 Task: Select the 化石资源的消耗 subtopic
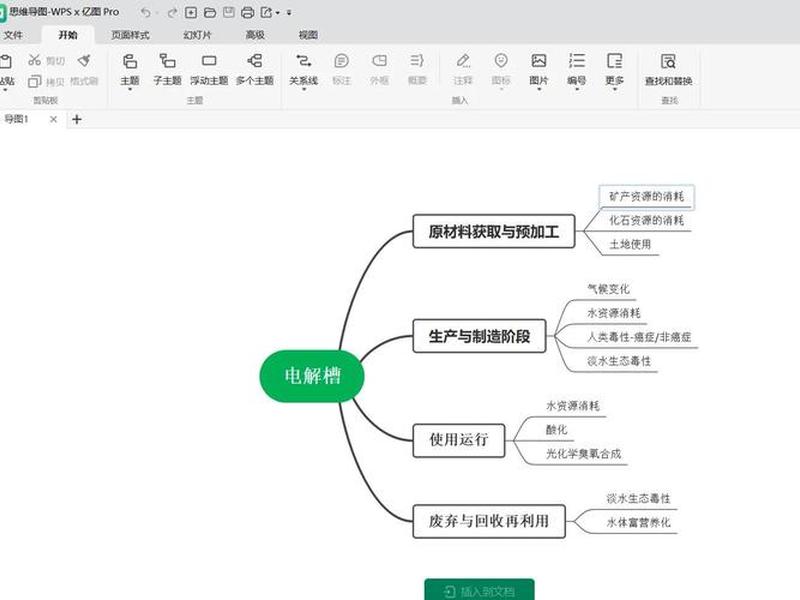tap(646, 220)
